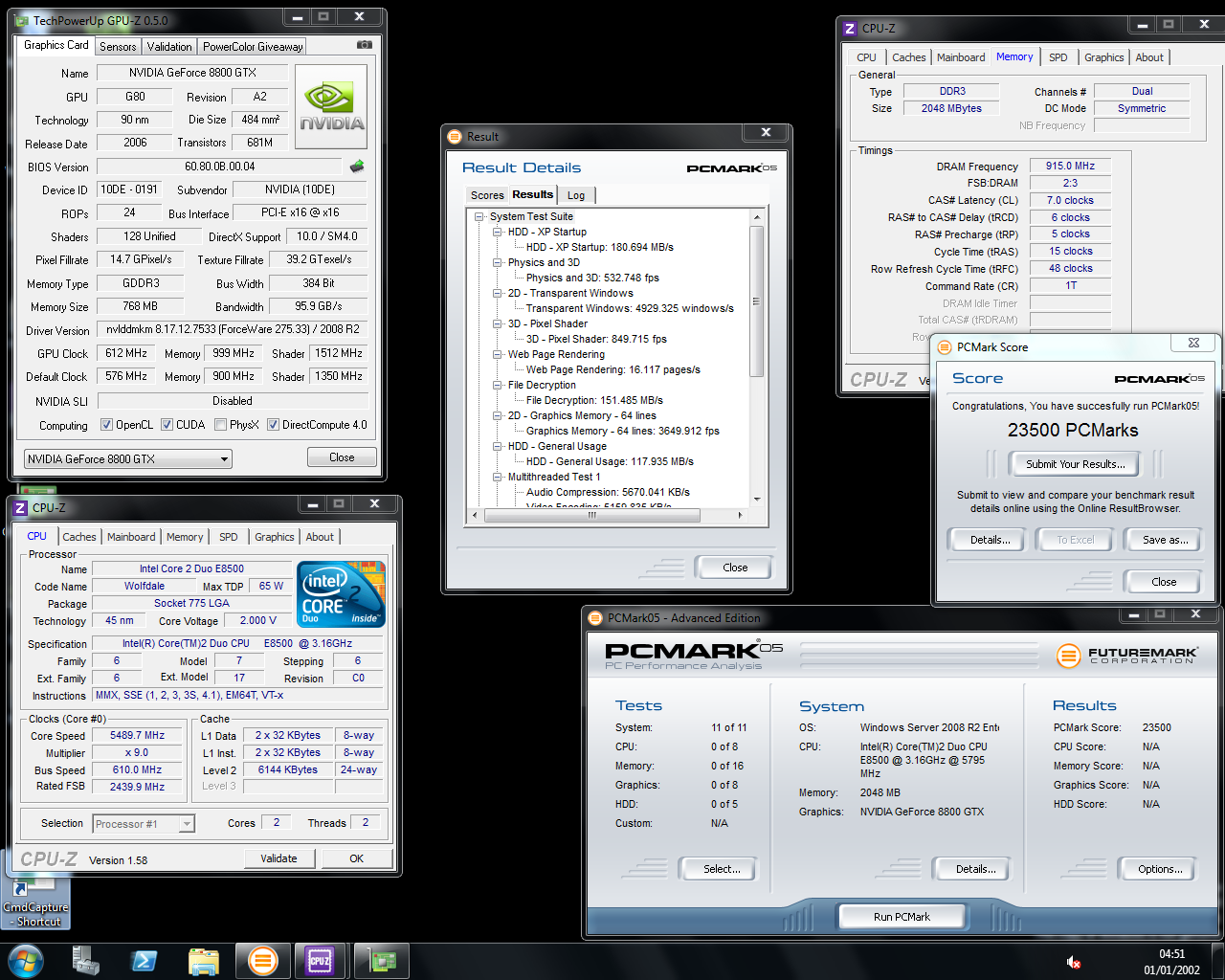The image size is (1225, 980).
Task: Click the Core Speed value 5489.7 MHz
Action: [137, 736]
